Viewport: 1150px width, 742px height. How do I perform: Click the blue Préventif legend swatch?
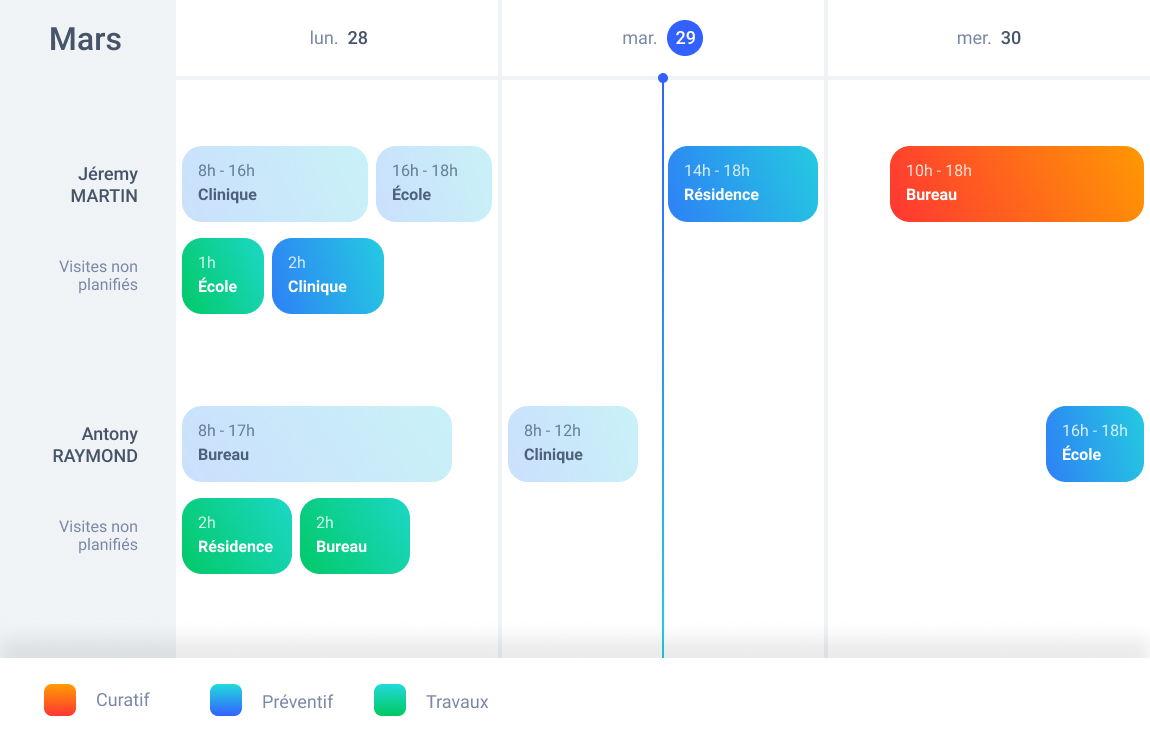pos(226,699)
